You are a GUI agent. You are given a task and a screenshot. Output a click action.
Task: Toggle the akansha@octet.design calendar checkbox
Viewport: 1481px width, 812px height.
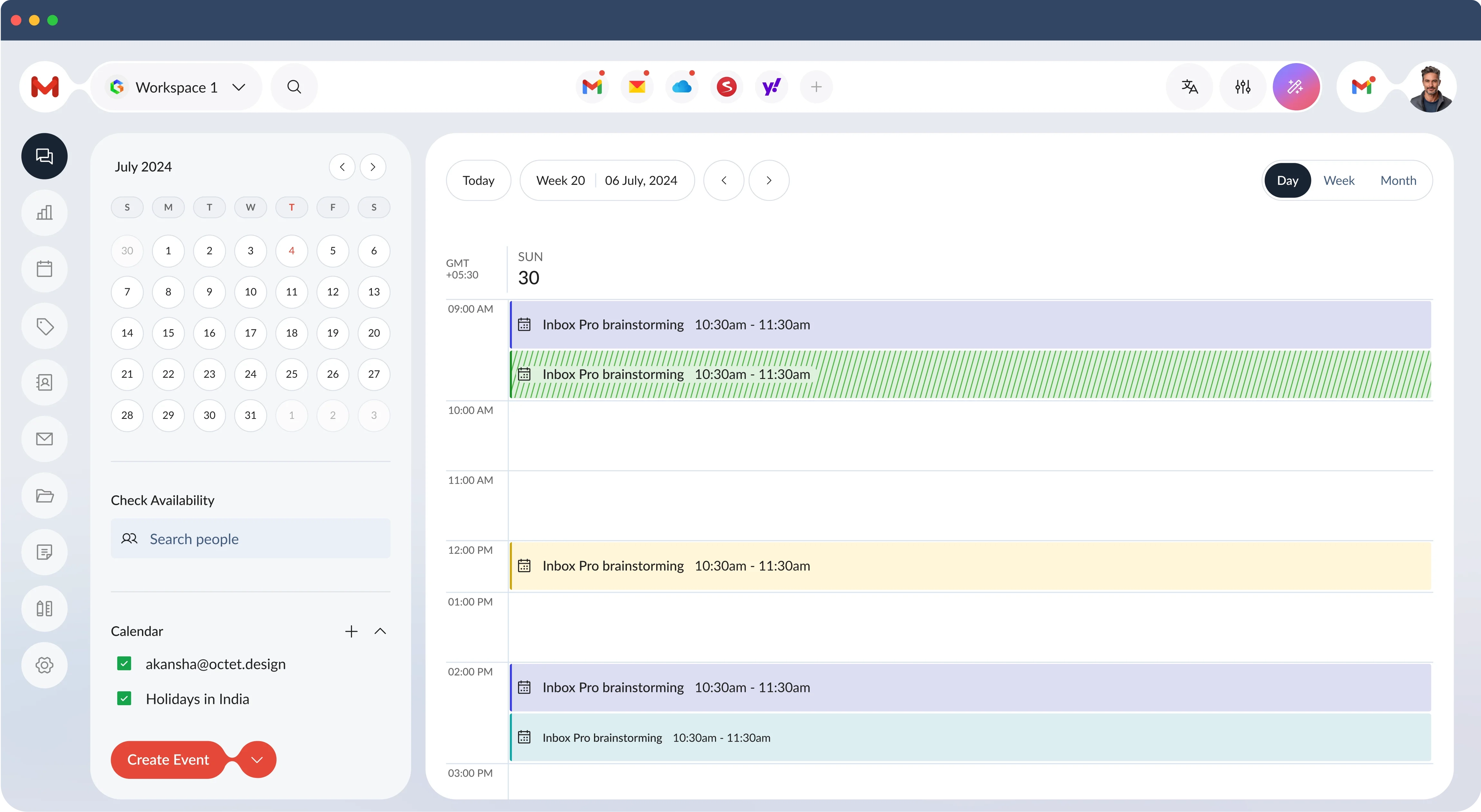[x=124, y=664]
